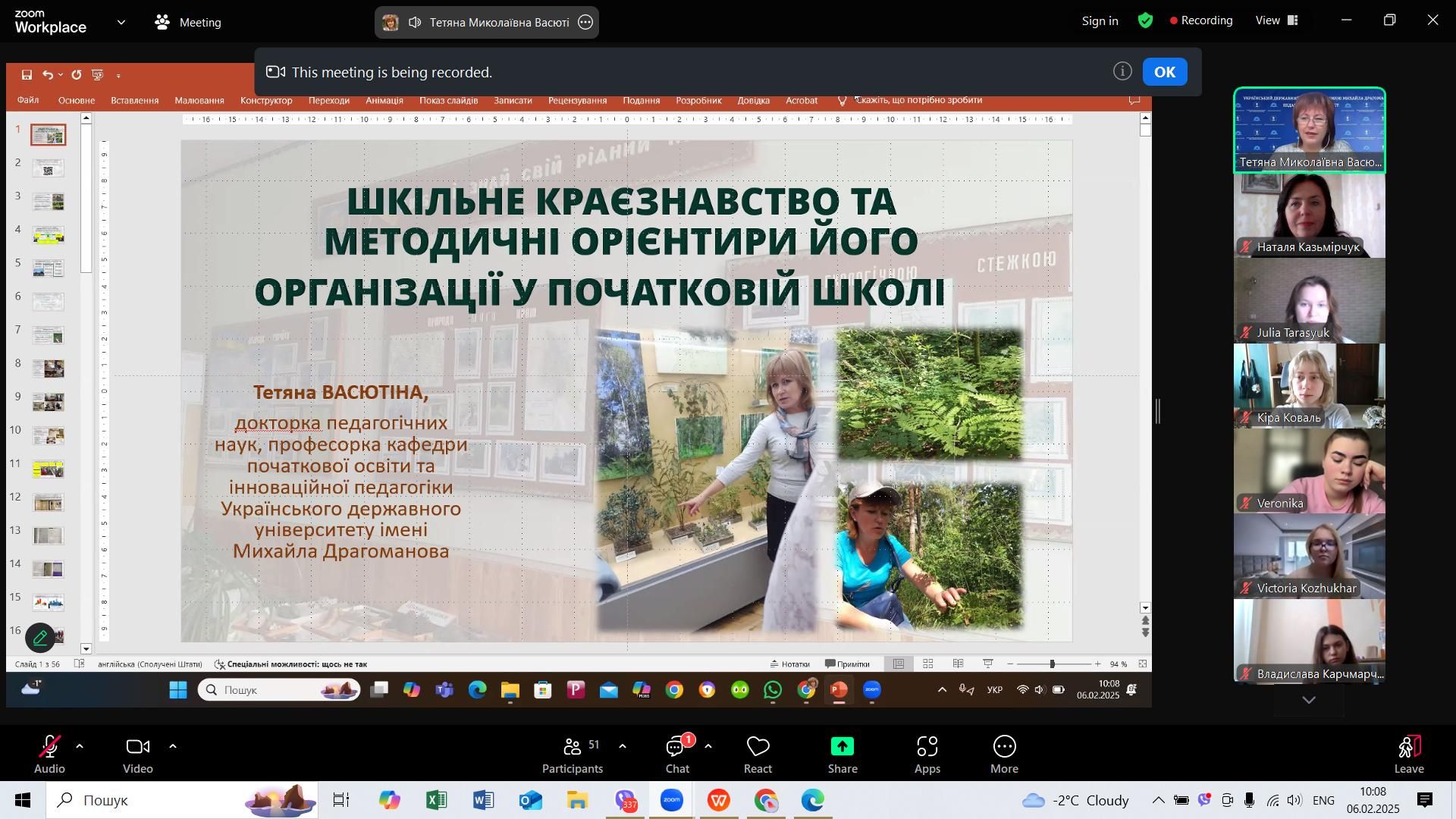Switch to slide sorter view icon
This screenshot has width=1456, height=819.
tap(928, 664)
